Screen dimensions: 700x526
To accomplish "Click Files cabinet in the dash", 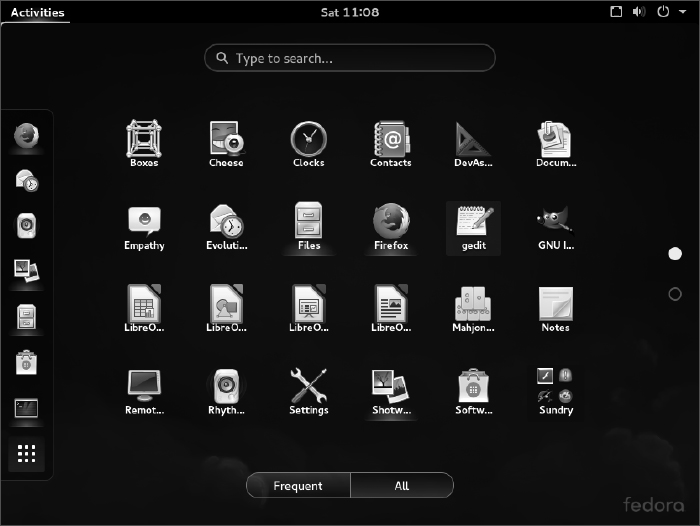I will (26, 317).
